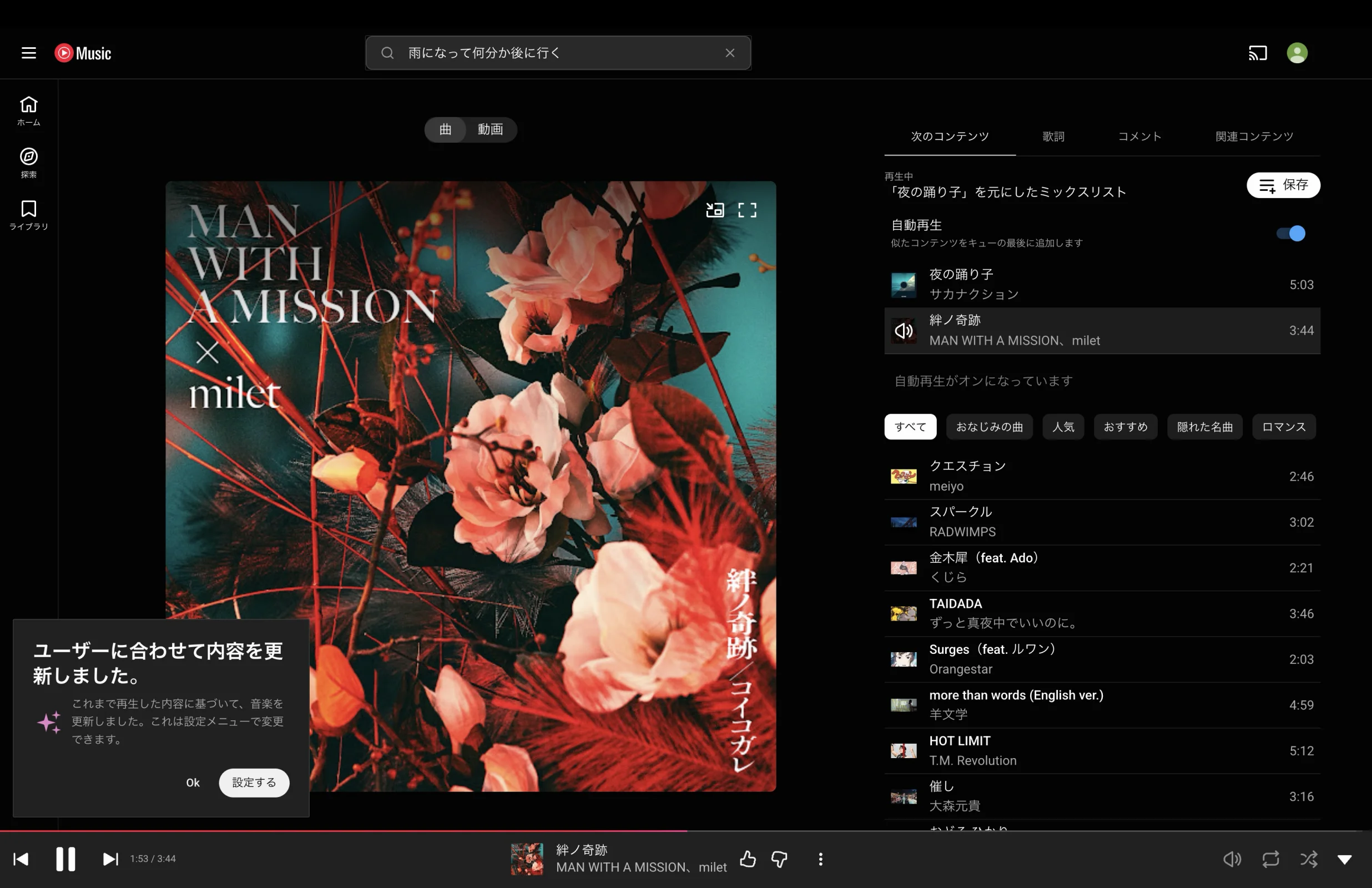Enter fullscreen from album art
Viewport: 1372px width, 888px height.
747,210
